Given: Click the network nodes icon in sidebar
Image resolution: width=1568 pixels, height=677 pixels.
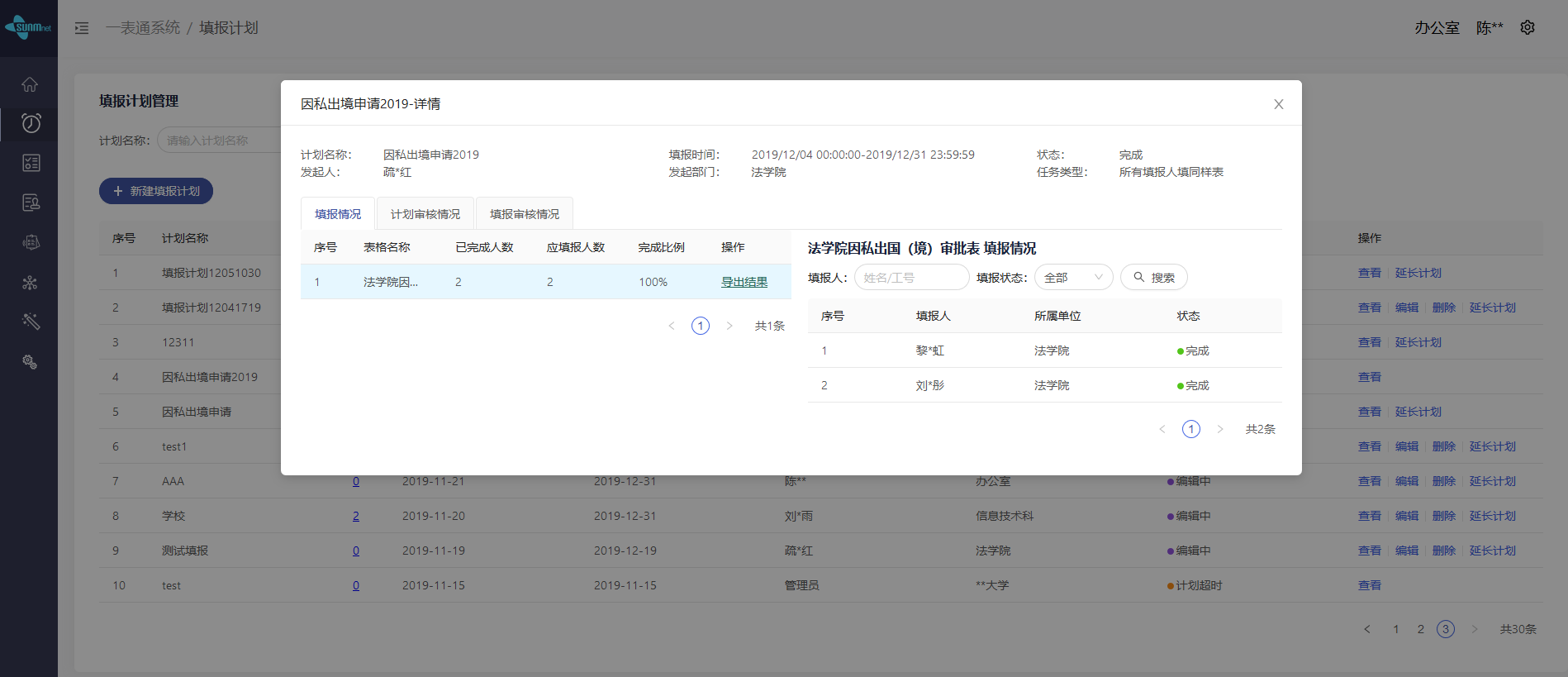Looking at the screenshot, I should (31, 283).
